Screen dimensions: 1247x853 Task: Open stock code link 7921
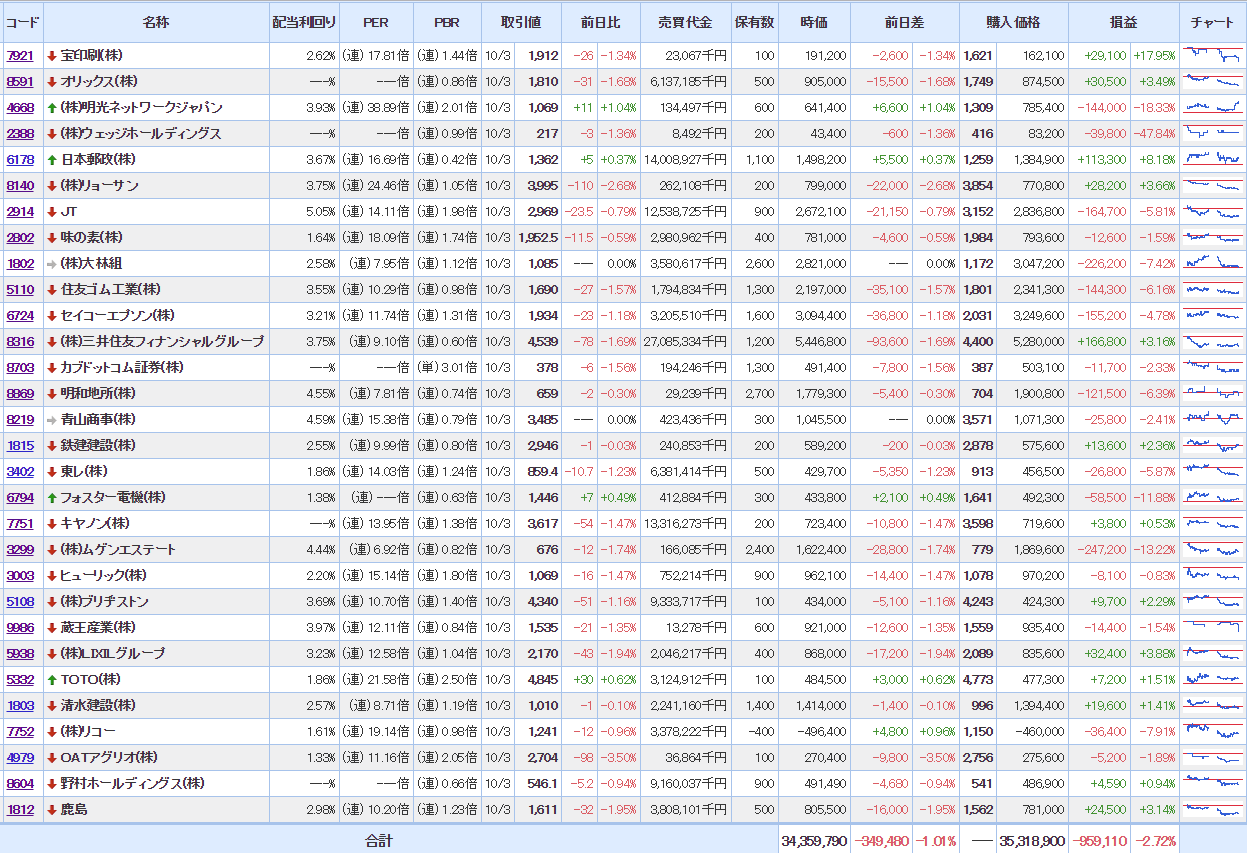(x=20, y=55)
